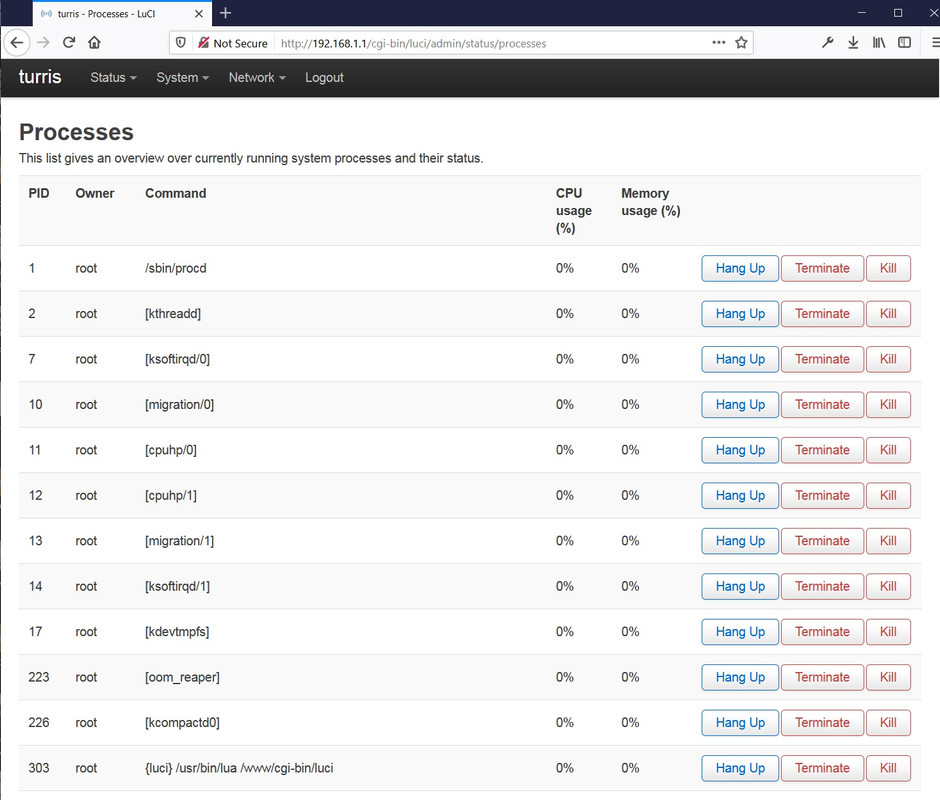Kill the [oom_reaper] process
The width and height of the screenshot is (940, 800).
click(x=888, y=677)
